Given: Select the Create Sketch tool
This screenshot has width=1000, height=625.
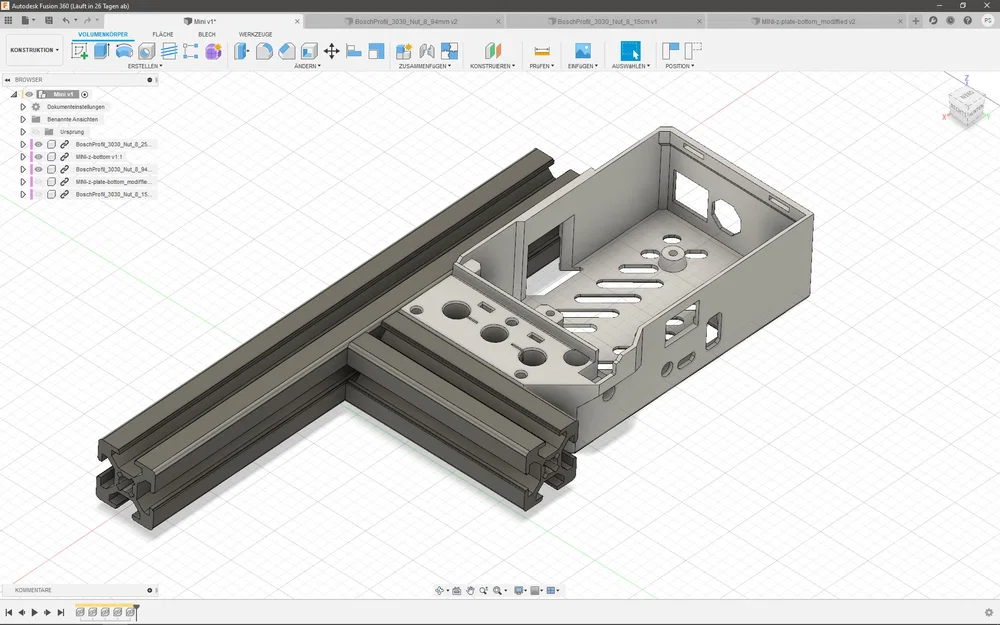Looking at the screenshot, I should click(80, 51).
